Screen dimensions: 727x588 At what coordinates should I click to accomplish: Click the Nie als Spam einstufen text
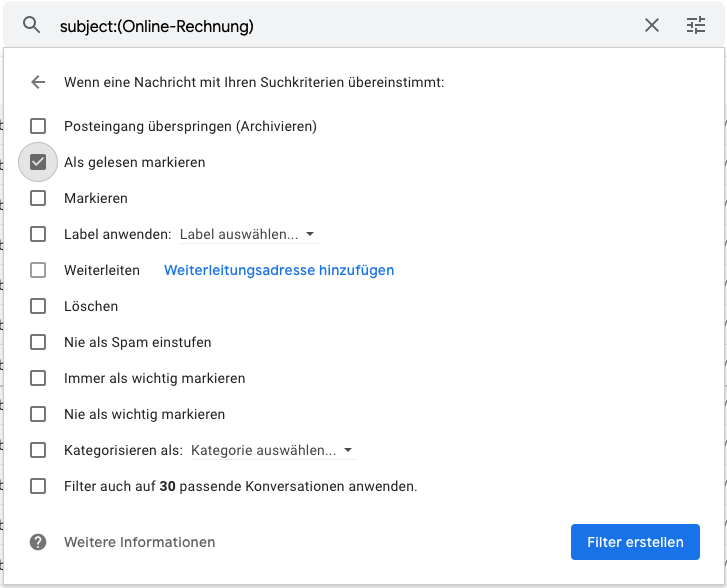point(138,342)
